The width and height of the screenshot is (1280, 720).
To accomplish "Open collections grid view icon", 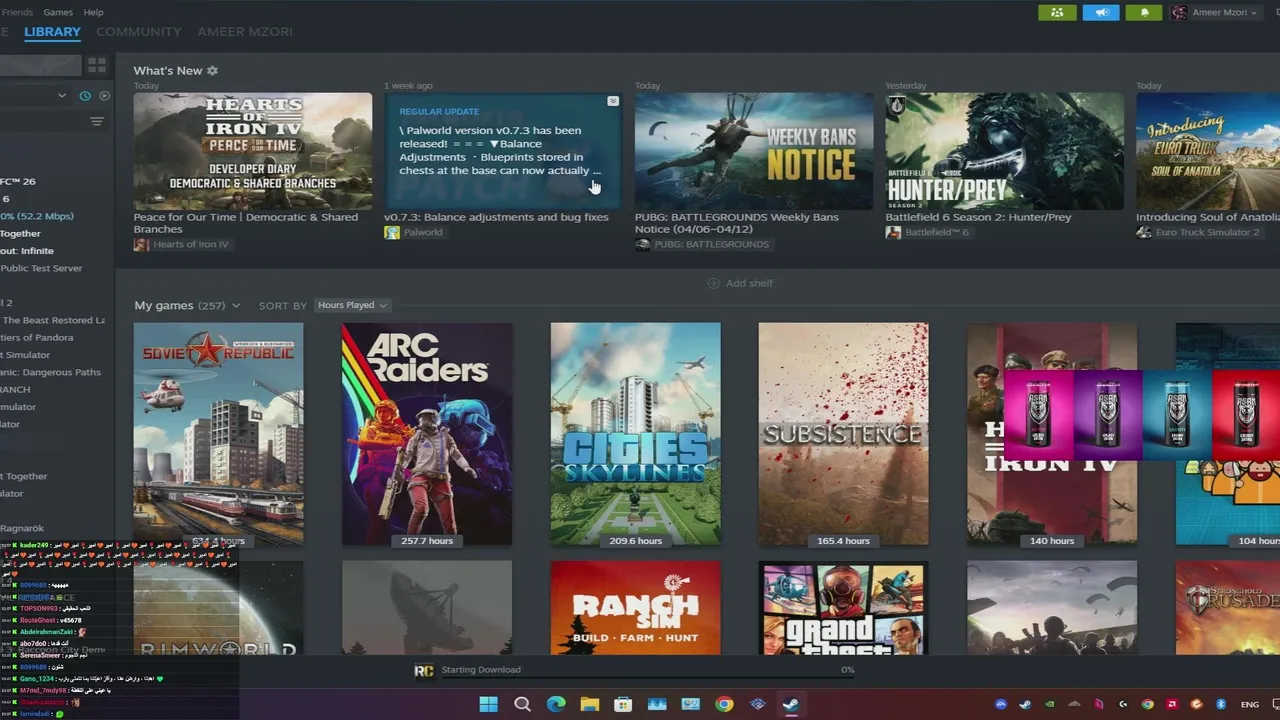I will (x=97, y=65).
